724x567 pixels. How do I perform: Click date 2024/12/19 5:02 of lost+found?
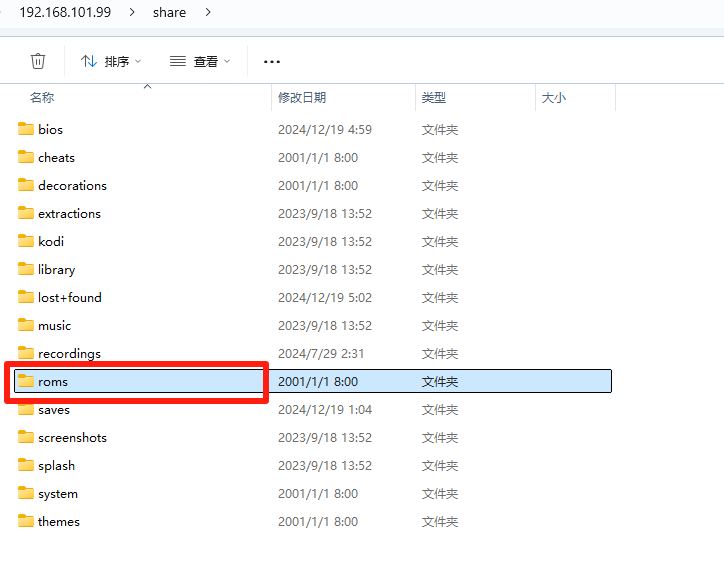(325, 297)
